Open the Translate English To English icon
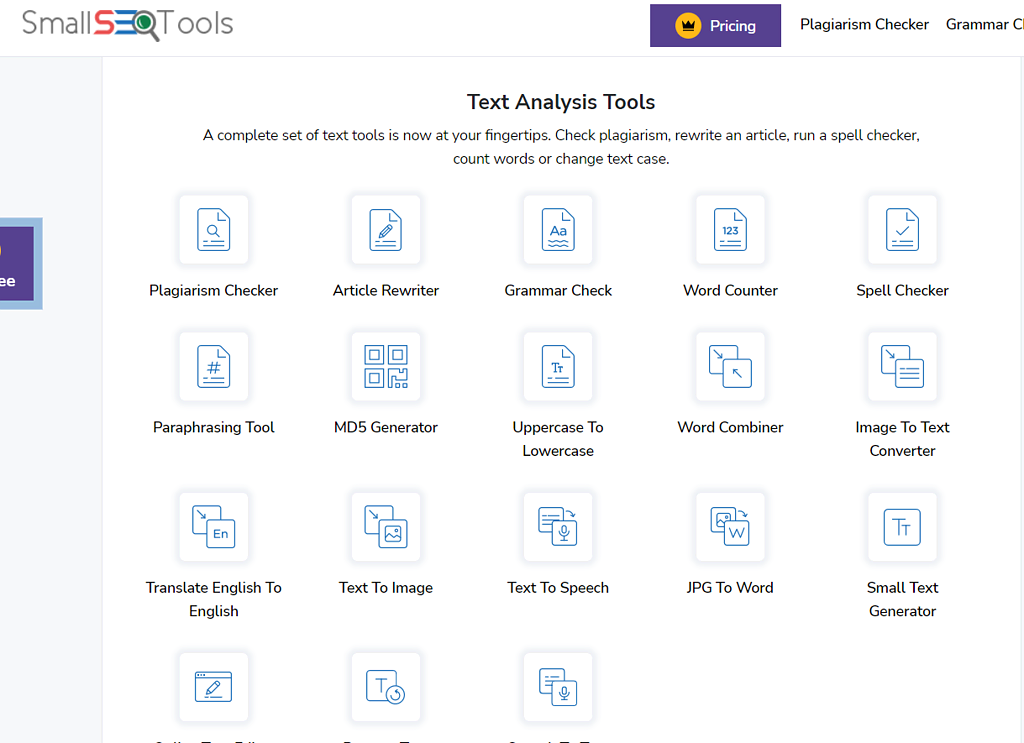Image resolution: width=1024 pixels, height=743 pixels. (214, 527)
